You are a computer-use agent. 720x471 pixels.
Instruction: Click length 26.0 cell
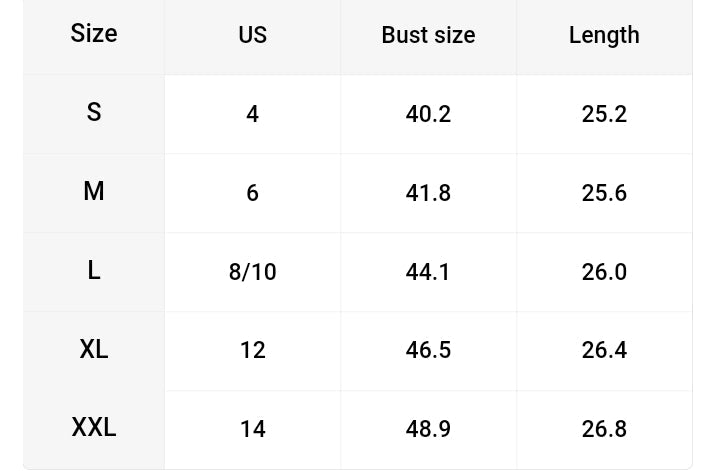tap(604, 272)
